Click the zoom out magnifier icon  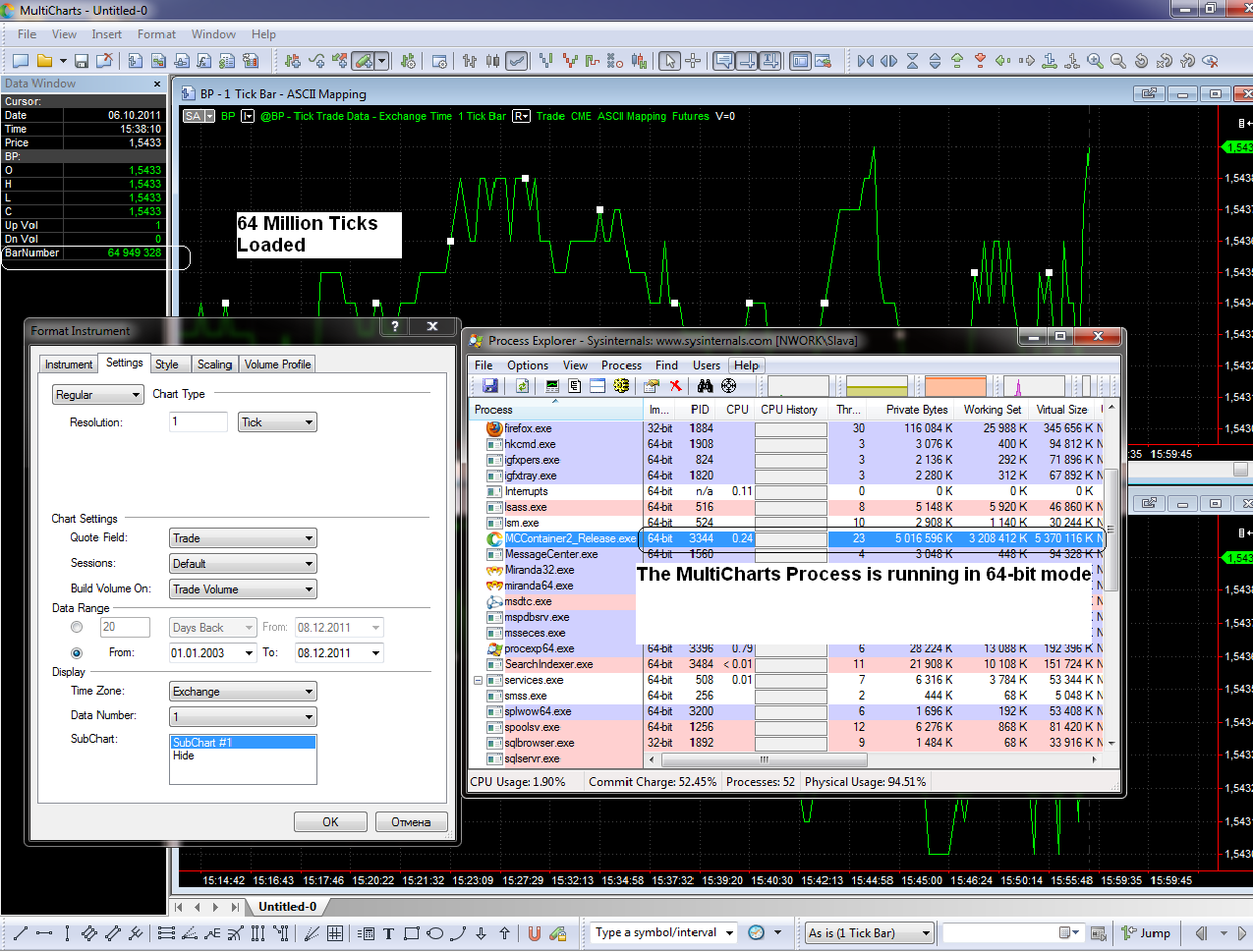pos(1117,61)
